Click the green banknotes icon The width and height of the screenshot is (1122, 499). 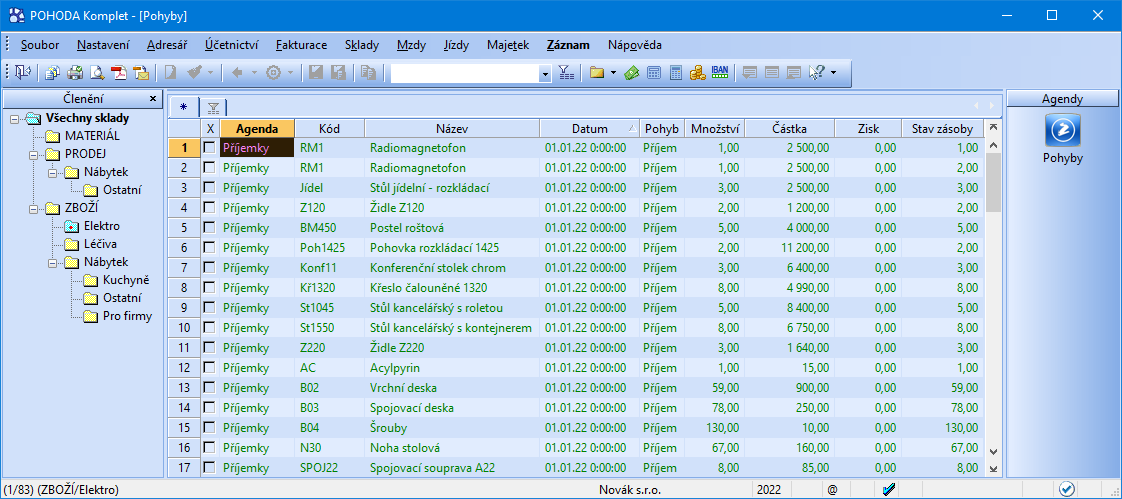tap(630, 73)
